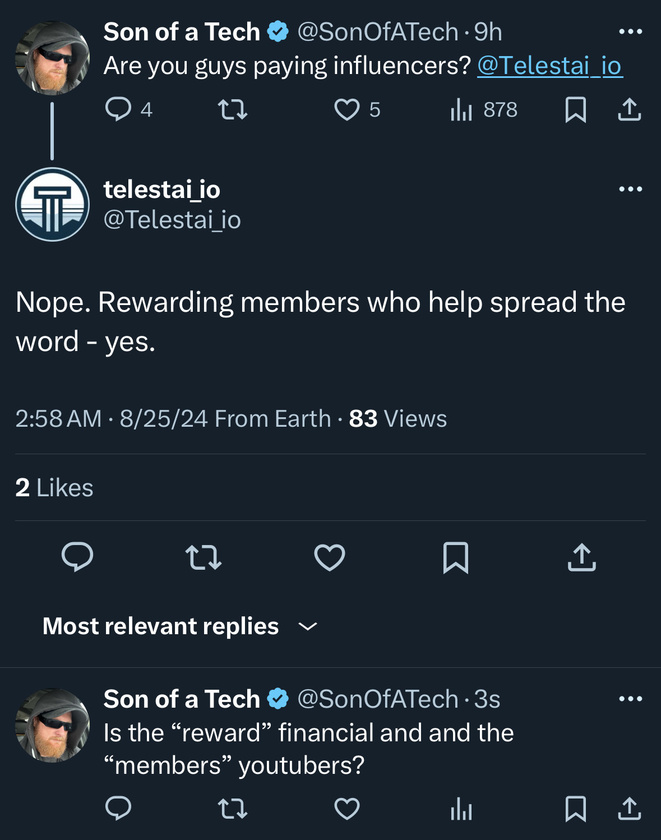This screenshot has width=661, height=840.
Task: Share the top tweet via upload icon
Action: point(629,110)
